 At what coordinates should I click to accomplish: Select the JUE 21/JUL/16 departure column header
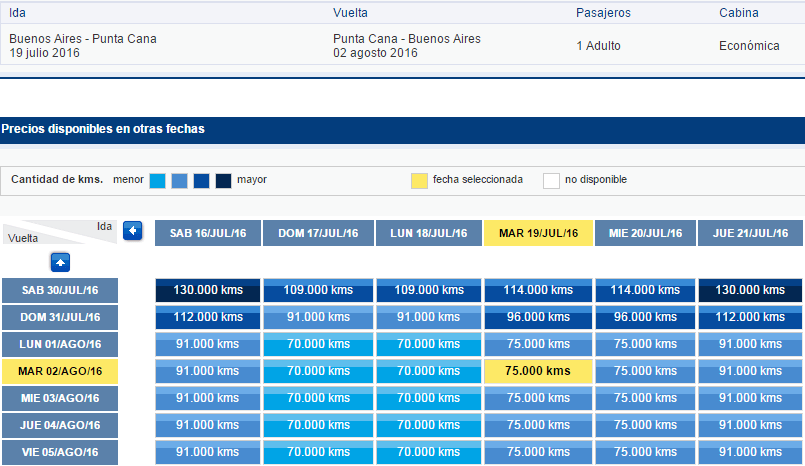click(x=750, y=233)
